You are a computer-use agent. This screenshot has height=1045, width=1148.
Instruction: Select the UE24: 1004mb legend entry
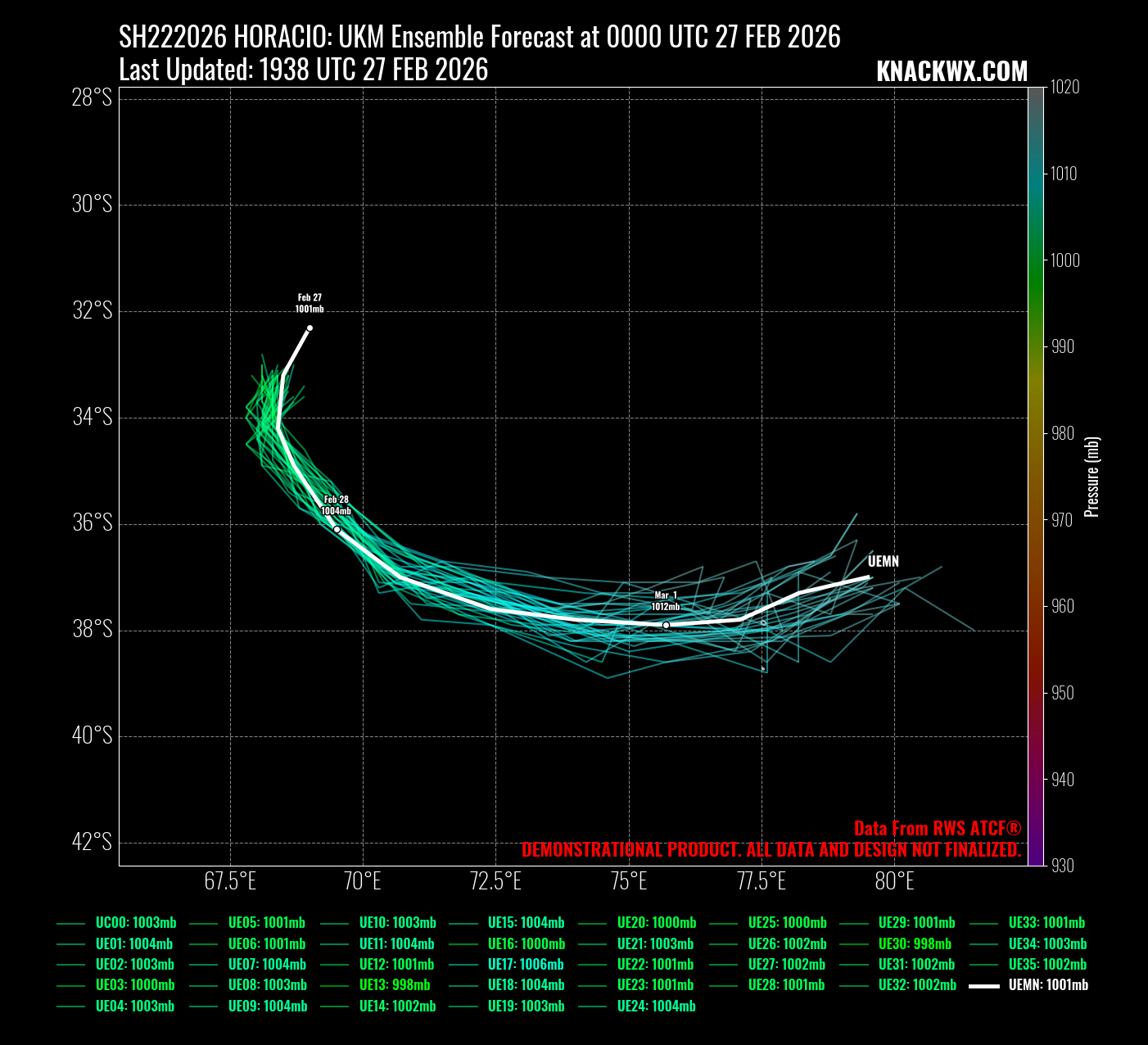click(x=656, y=1007)
